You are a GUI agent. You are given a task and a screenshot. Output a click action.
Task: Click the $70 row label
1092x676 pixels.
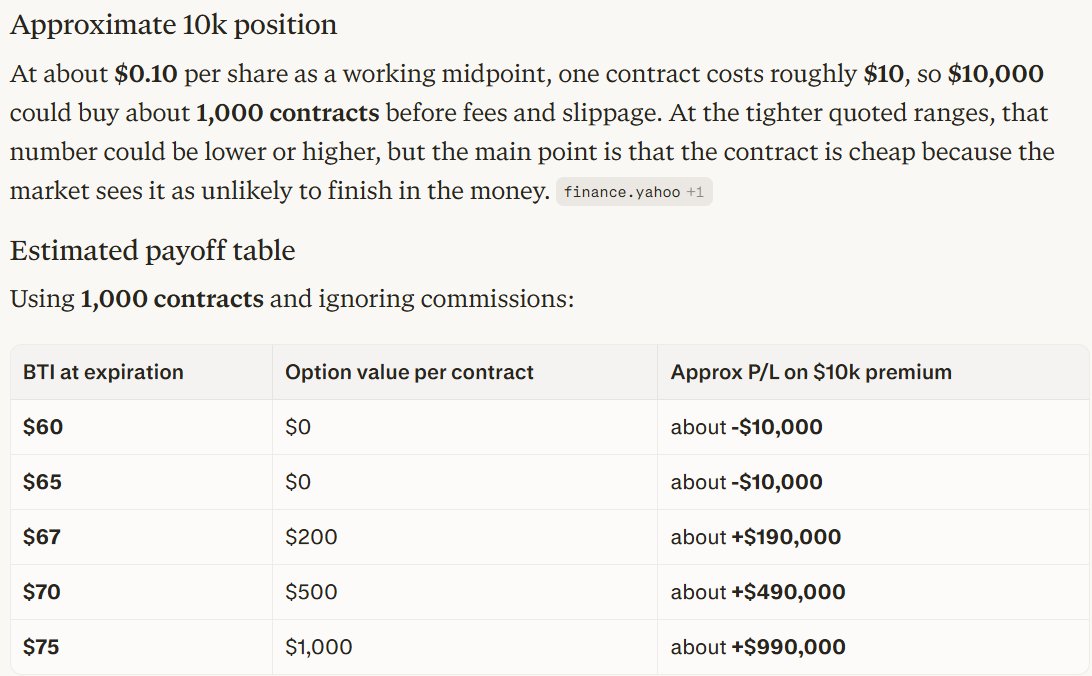coord(42,592)
